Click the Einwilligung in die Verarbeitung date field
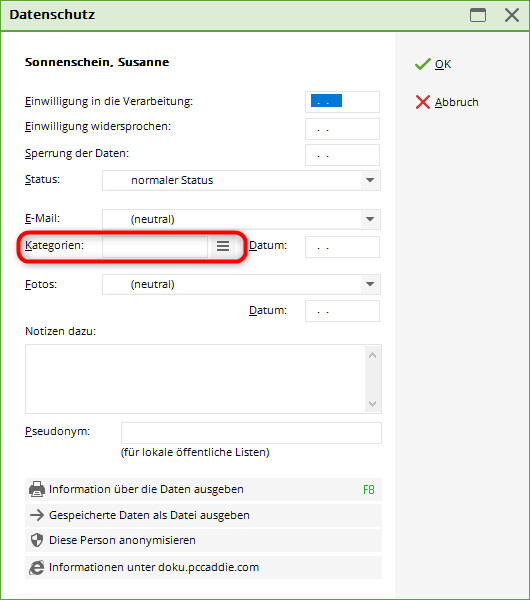This screenshot has height=600, width=530. click(342, 102)
